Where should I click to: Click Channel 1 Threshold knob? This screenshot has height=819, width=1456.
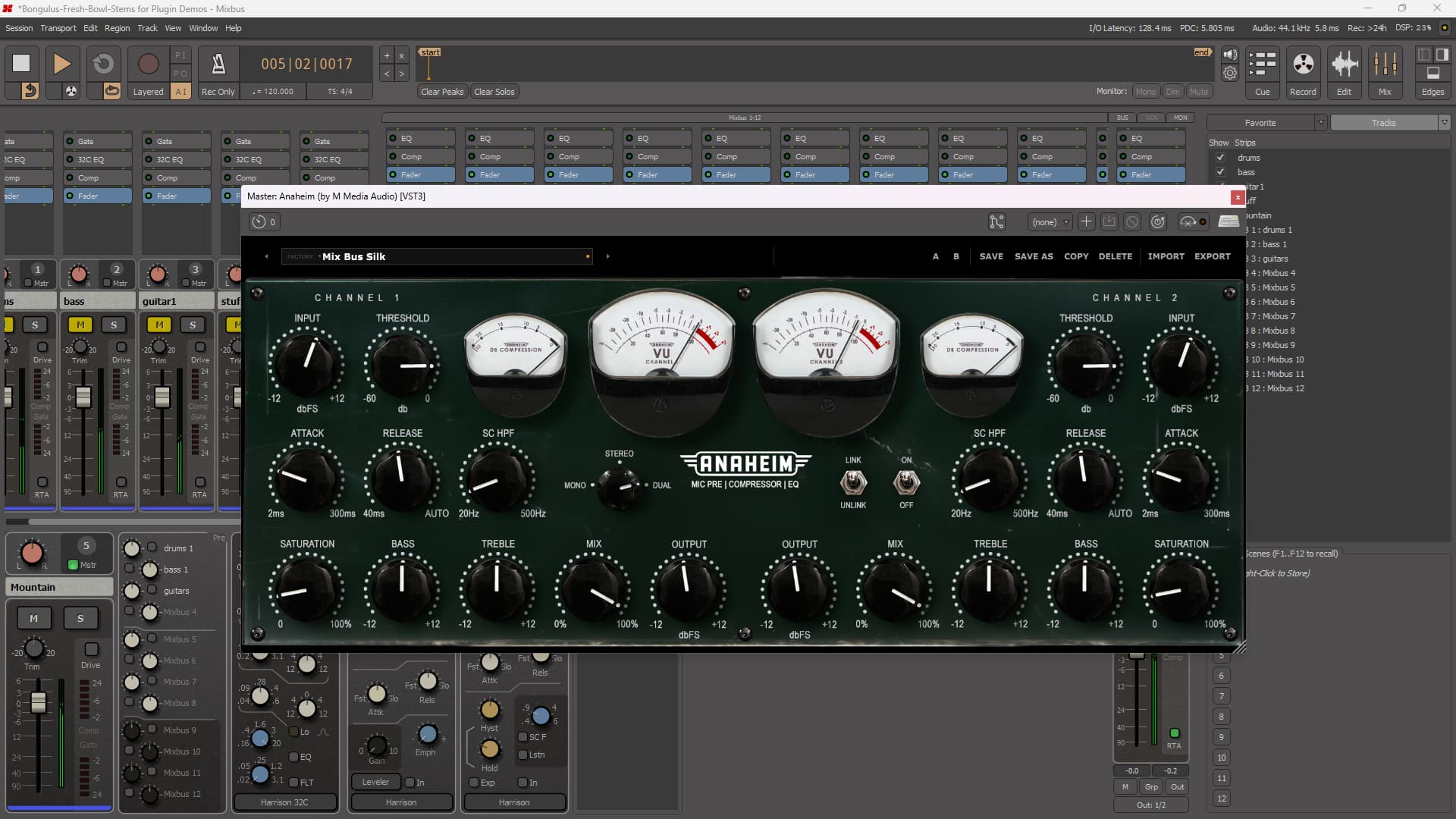tap(402, 364)
